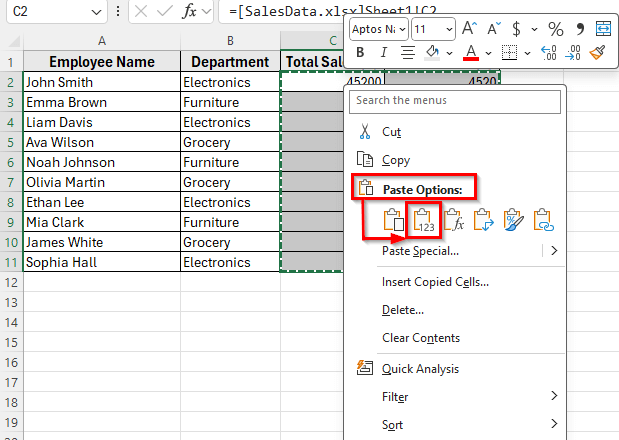The image size is (619, 440).
Task: Click Decrease Decimal icon
Action: tap(572, 52)
